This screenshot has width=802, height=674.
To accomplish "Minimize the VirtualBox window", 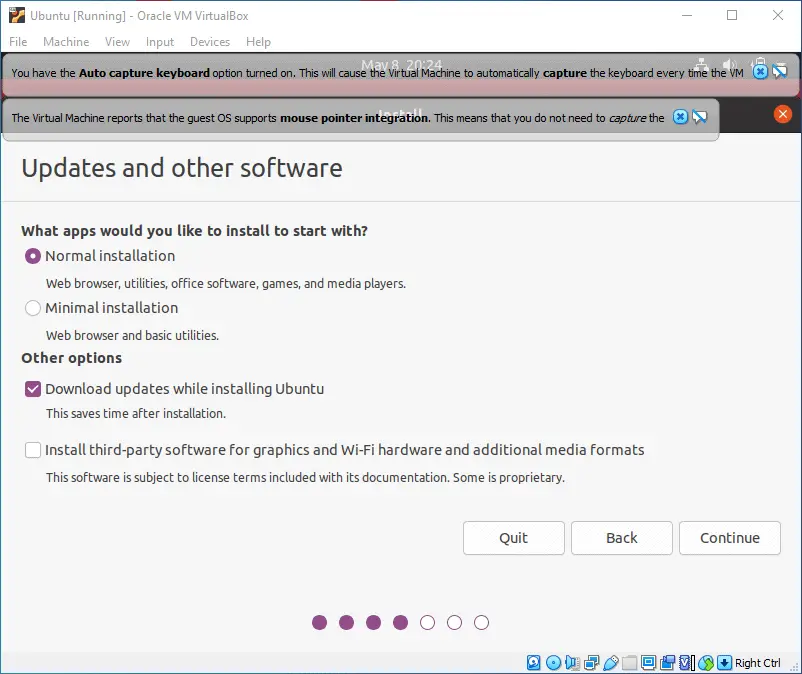I will click(x=687, y=15).
